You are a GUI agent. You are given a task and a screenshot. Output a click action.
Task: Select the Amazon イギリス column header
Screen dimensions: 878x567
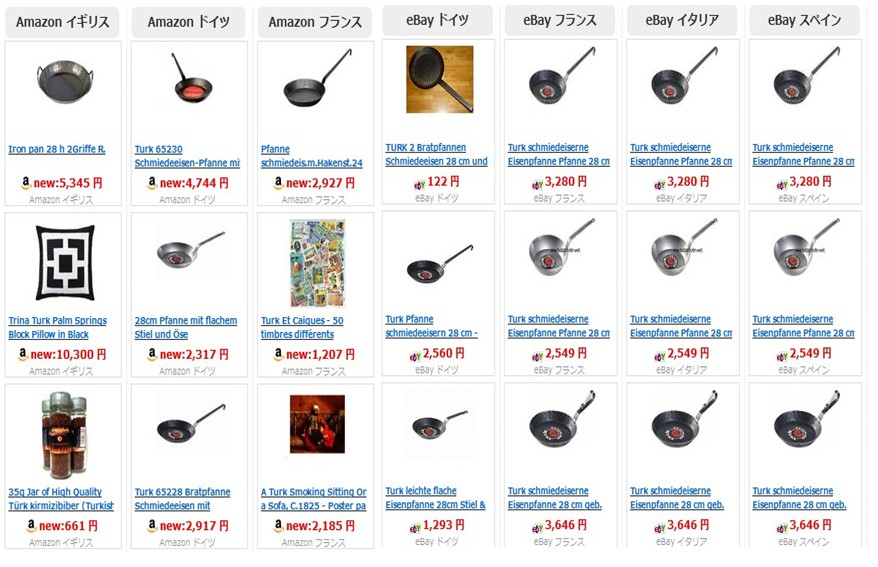pyautogui.click(x=62, y=22)
